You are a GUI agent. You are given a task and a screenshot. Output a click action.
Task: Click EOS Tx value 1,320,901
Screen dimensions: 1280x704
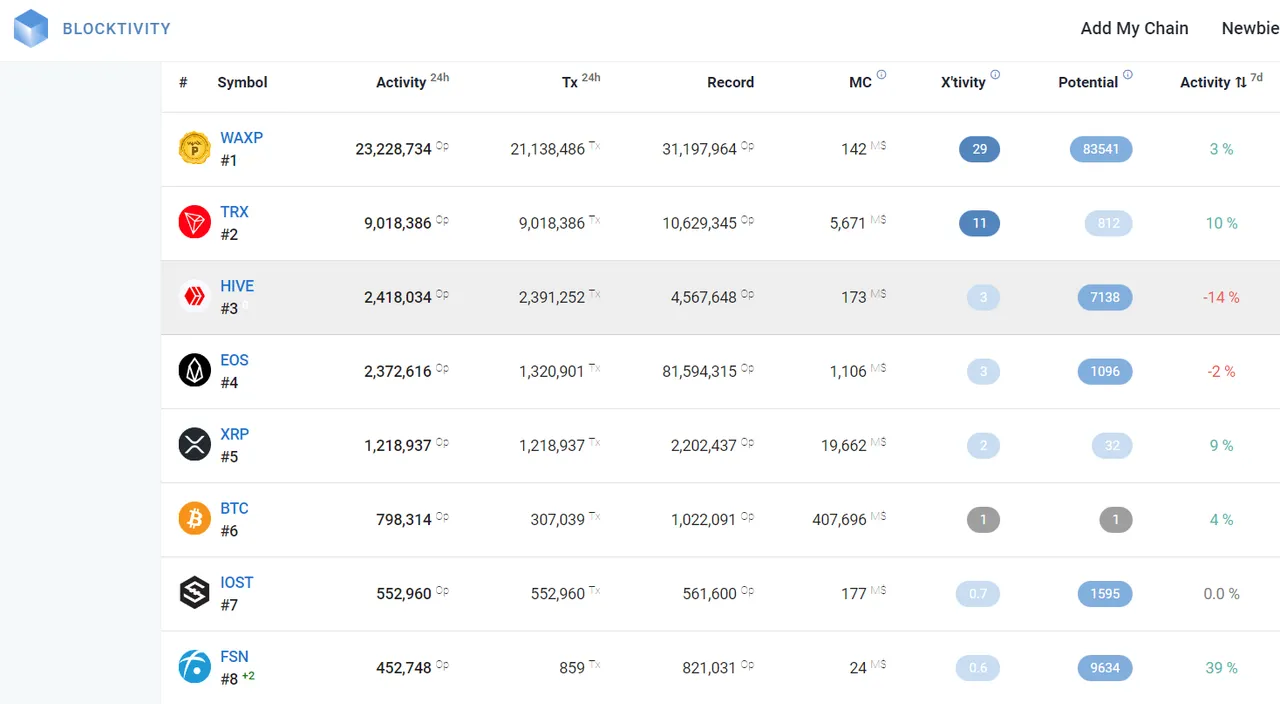(x=552, y=371)
